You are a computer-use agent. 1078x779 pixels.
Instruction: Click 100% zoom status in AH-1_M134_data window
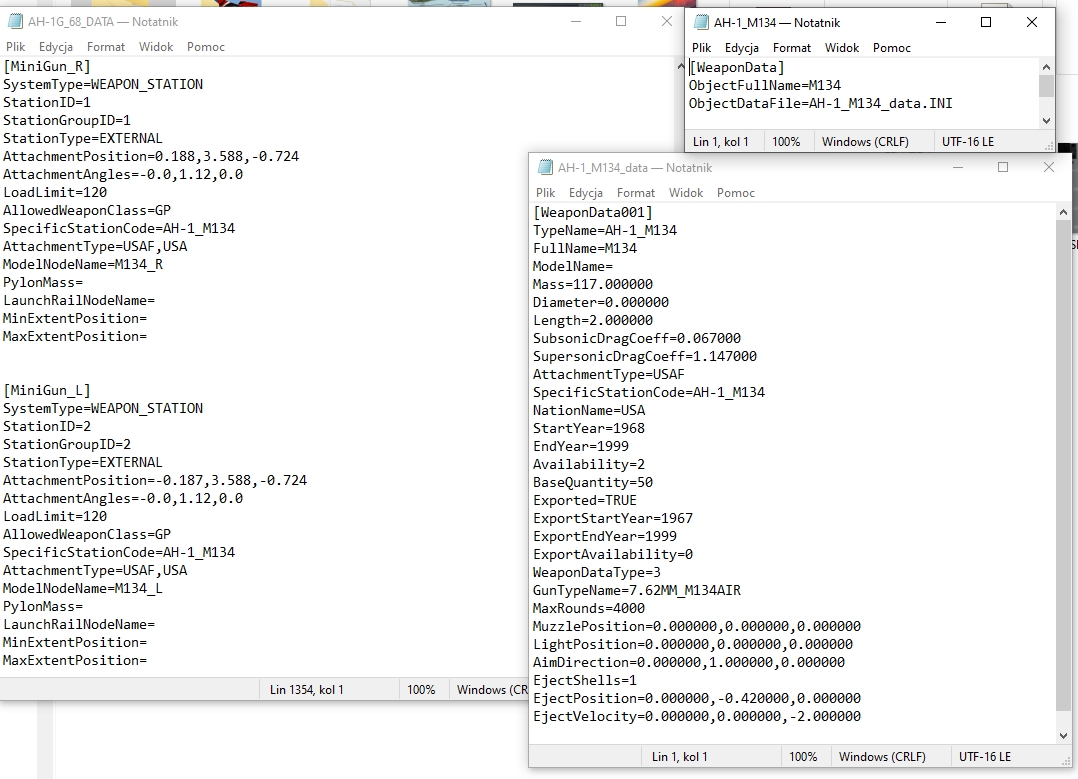[x=802, y=756]
